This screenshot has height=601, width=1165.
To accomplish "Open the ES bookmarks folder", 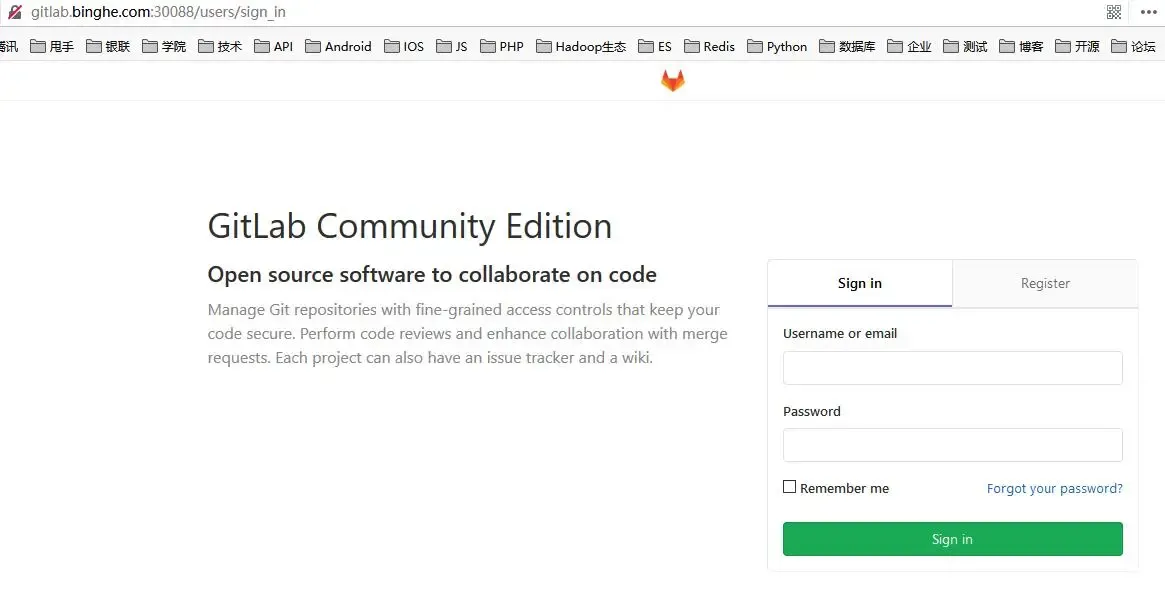I will (654, 46).
